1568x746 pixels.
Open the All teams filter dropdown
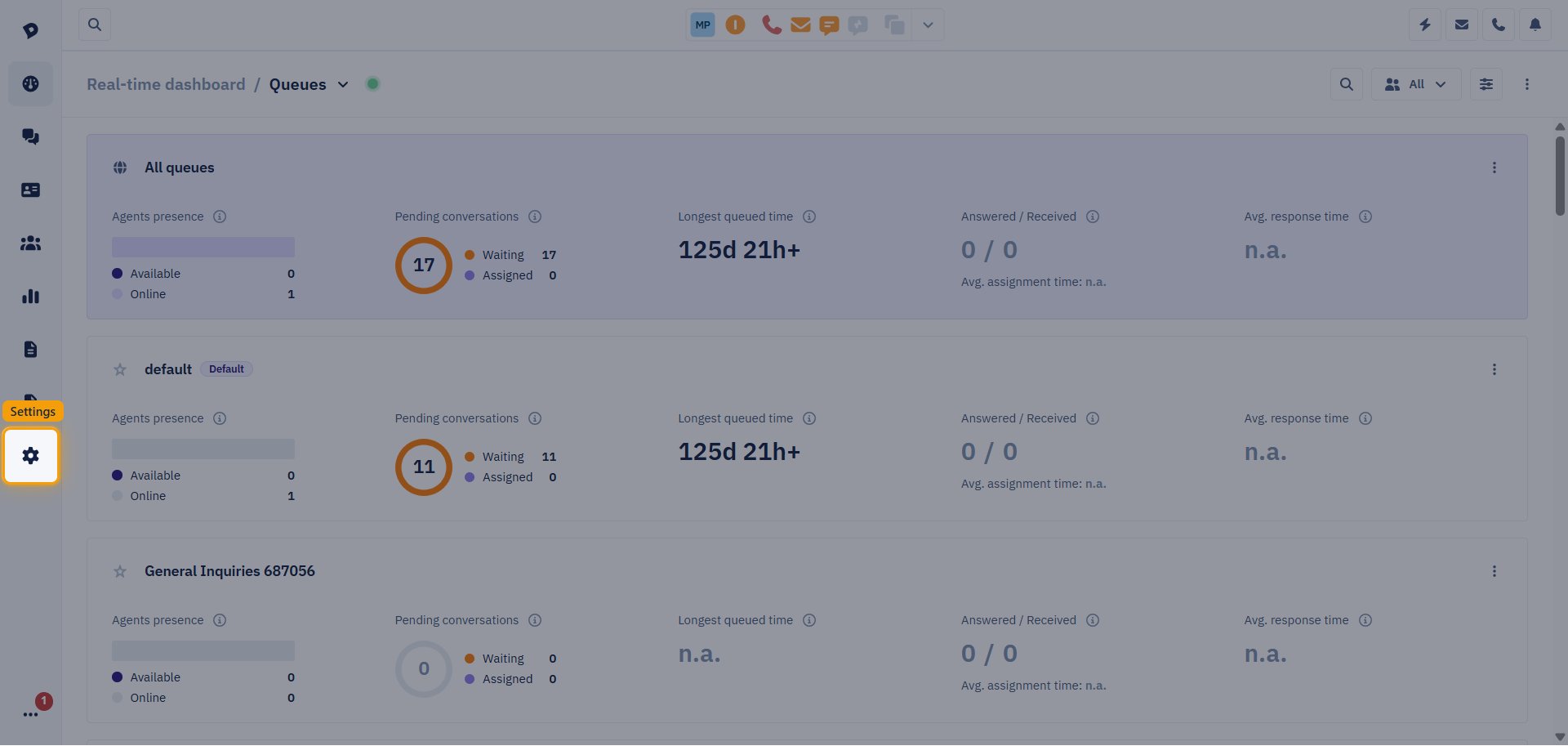[1416, 84]
